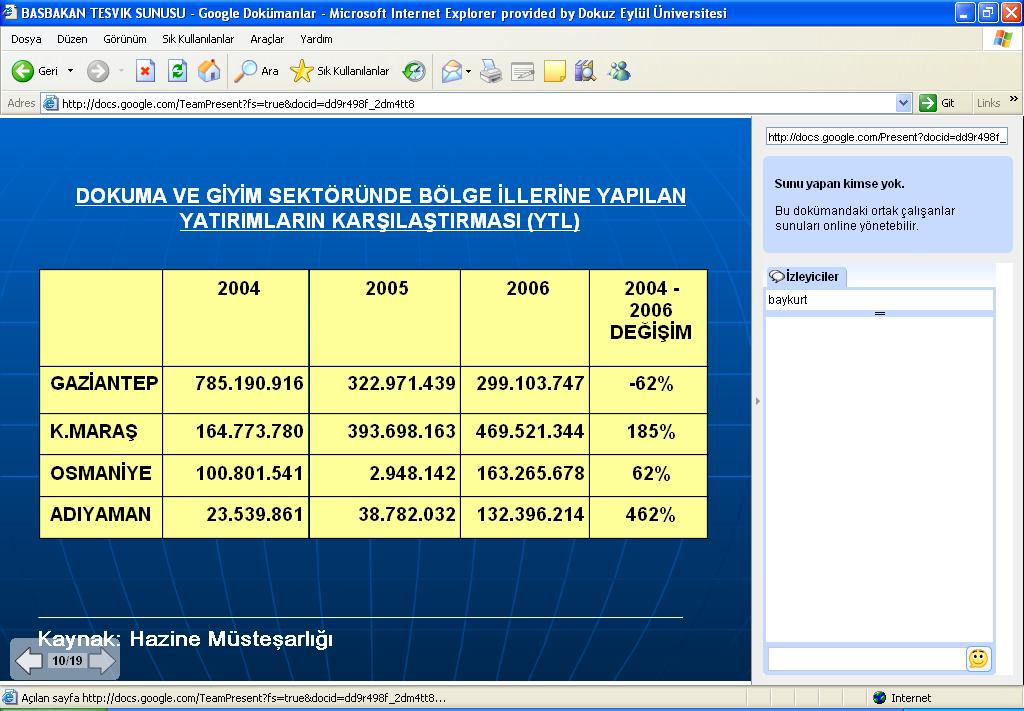1024x711 pixels.
Task: Open the Araçlar menu
Action: tap(267, 39)
